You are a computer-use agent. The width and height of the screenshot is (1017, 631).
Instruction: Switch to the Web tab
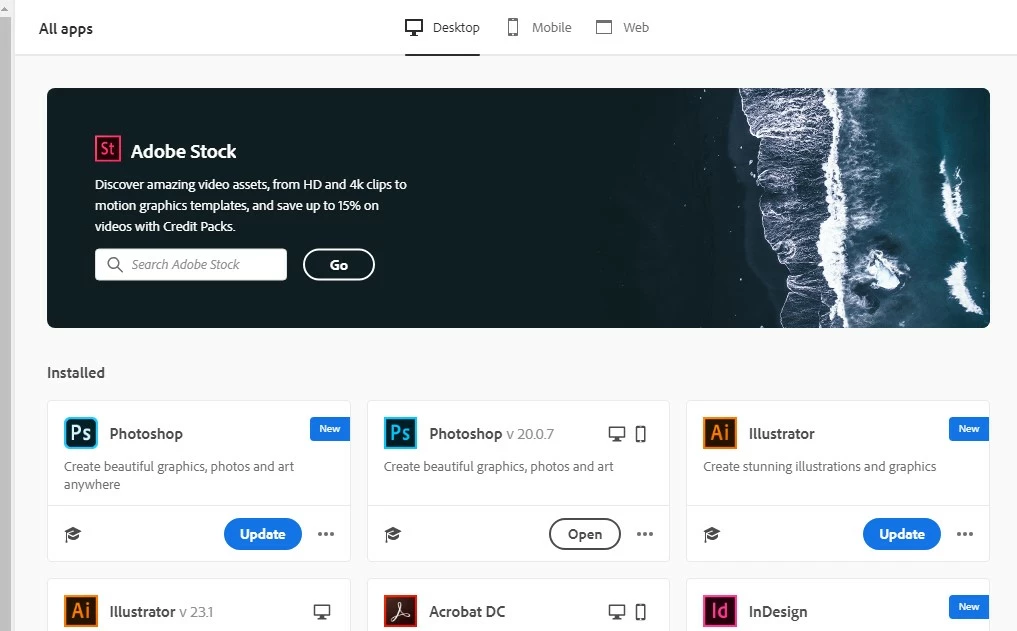click(x=622, y=28)
